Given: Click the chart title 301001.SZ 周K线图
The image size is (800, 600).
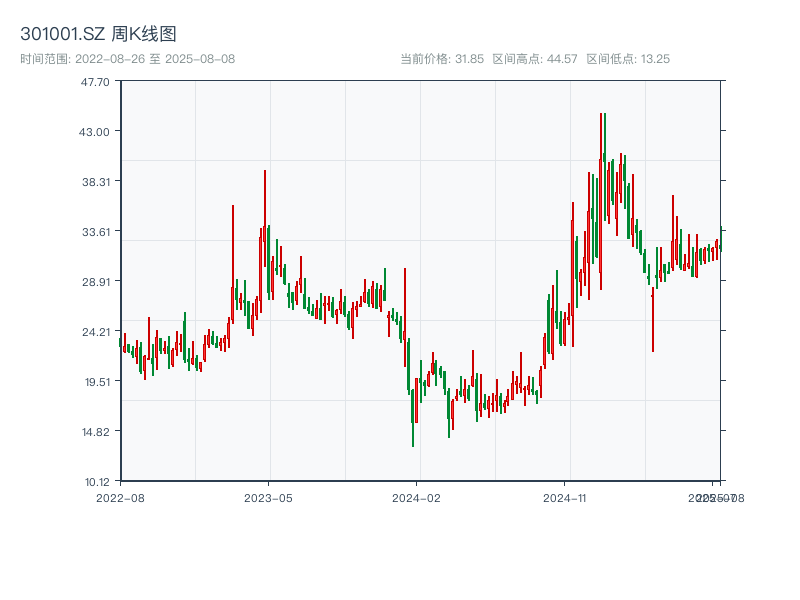Looking at the screenshot, I should click(x=98, y=34).
